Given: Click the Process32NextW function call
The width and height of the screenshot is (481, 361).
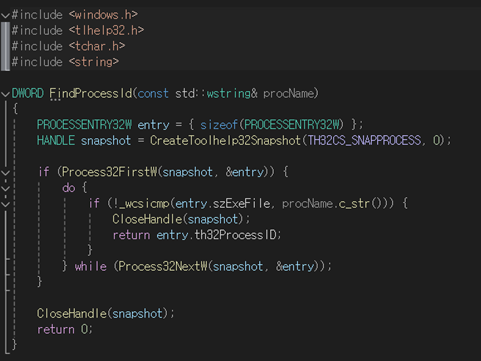Looking at the screenshot, I should pyautogui.click(x=163, y=266).
